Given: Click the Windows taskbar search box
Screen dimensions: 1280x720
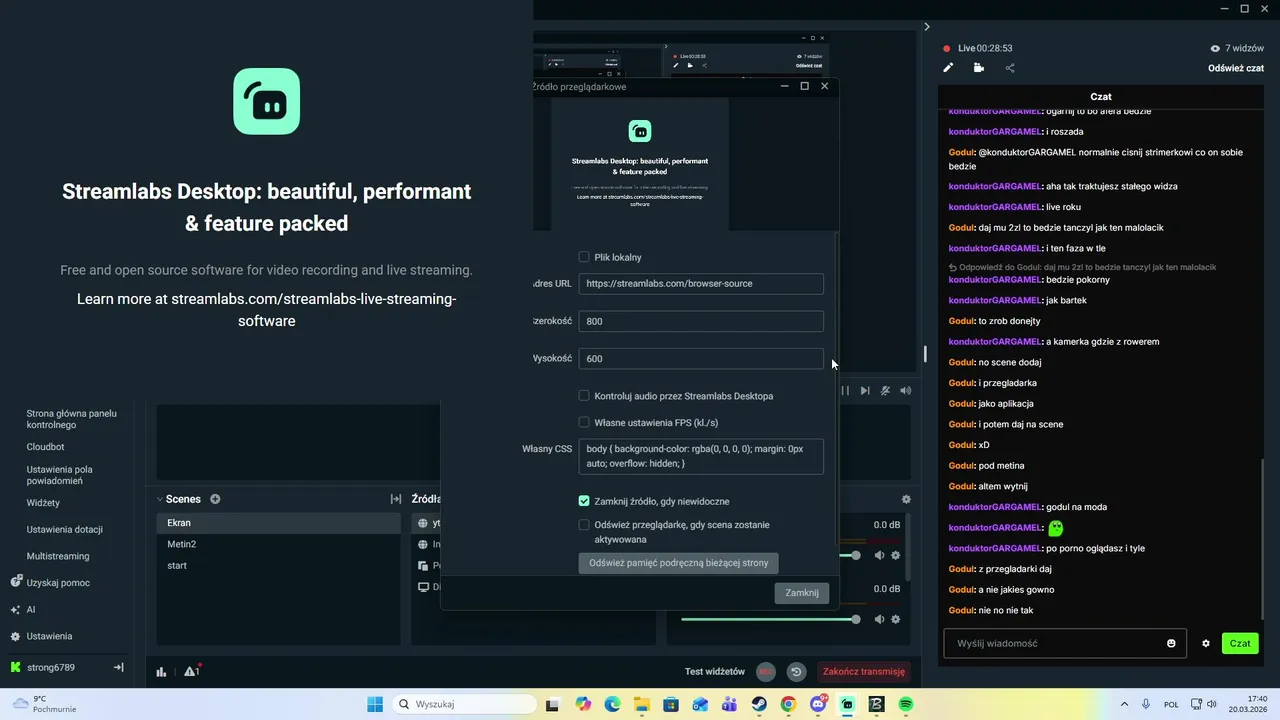Looking at the screenshot, I should click(x=463, y=704).
